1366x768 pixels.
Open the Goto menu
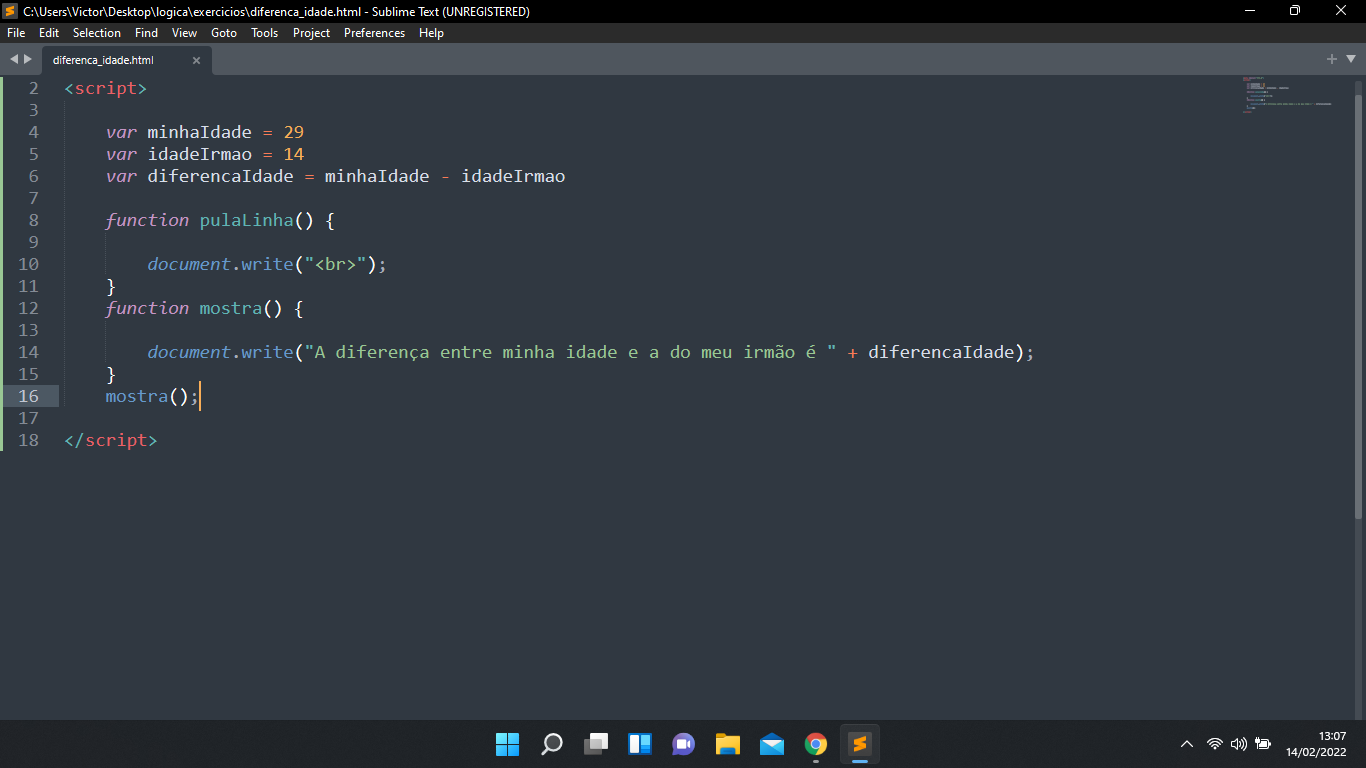point(224,33)
